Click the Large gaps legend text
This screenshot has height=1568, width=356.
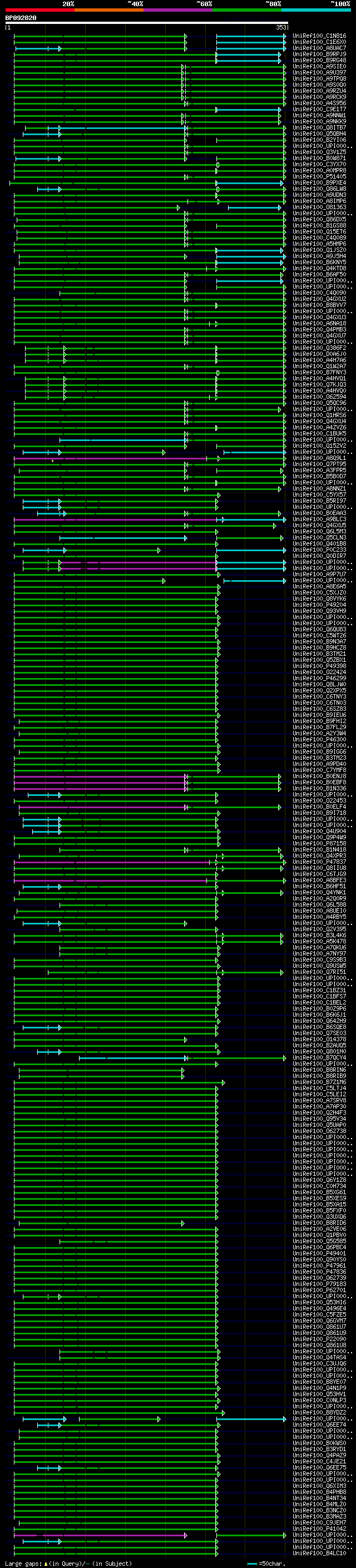pyautogui.click(x=69, y=1564)
